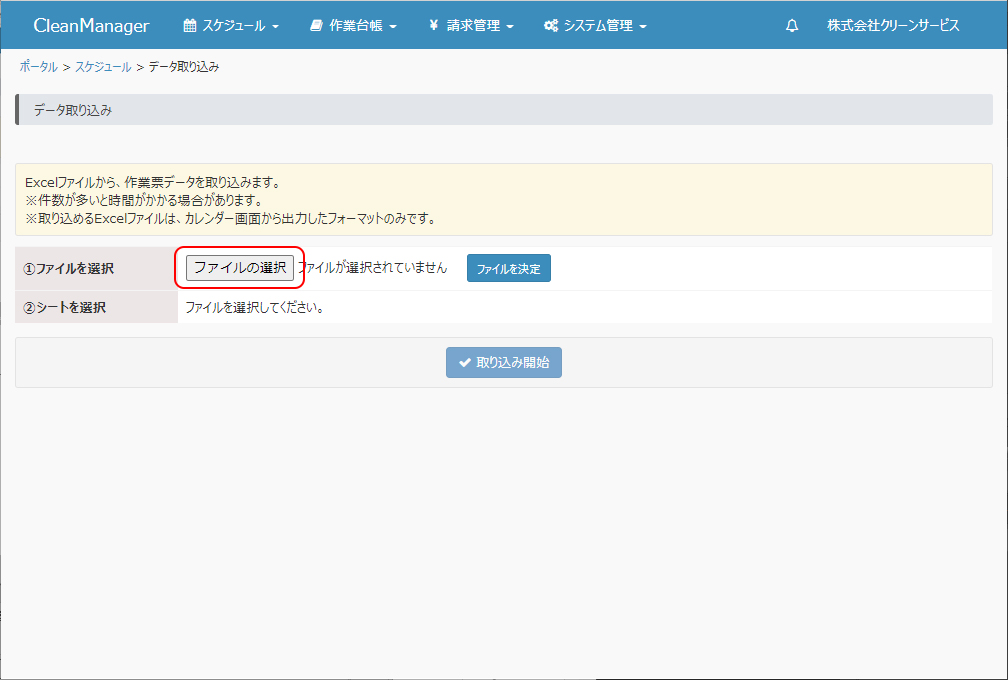This screenshot has height=680, width=1008.
Task: Click the yen icon beside 請求管理
Action: tap(433, 26)
